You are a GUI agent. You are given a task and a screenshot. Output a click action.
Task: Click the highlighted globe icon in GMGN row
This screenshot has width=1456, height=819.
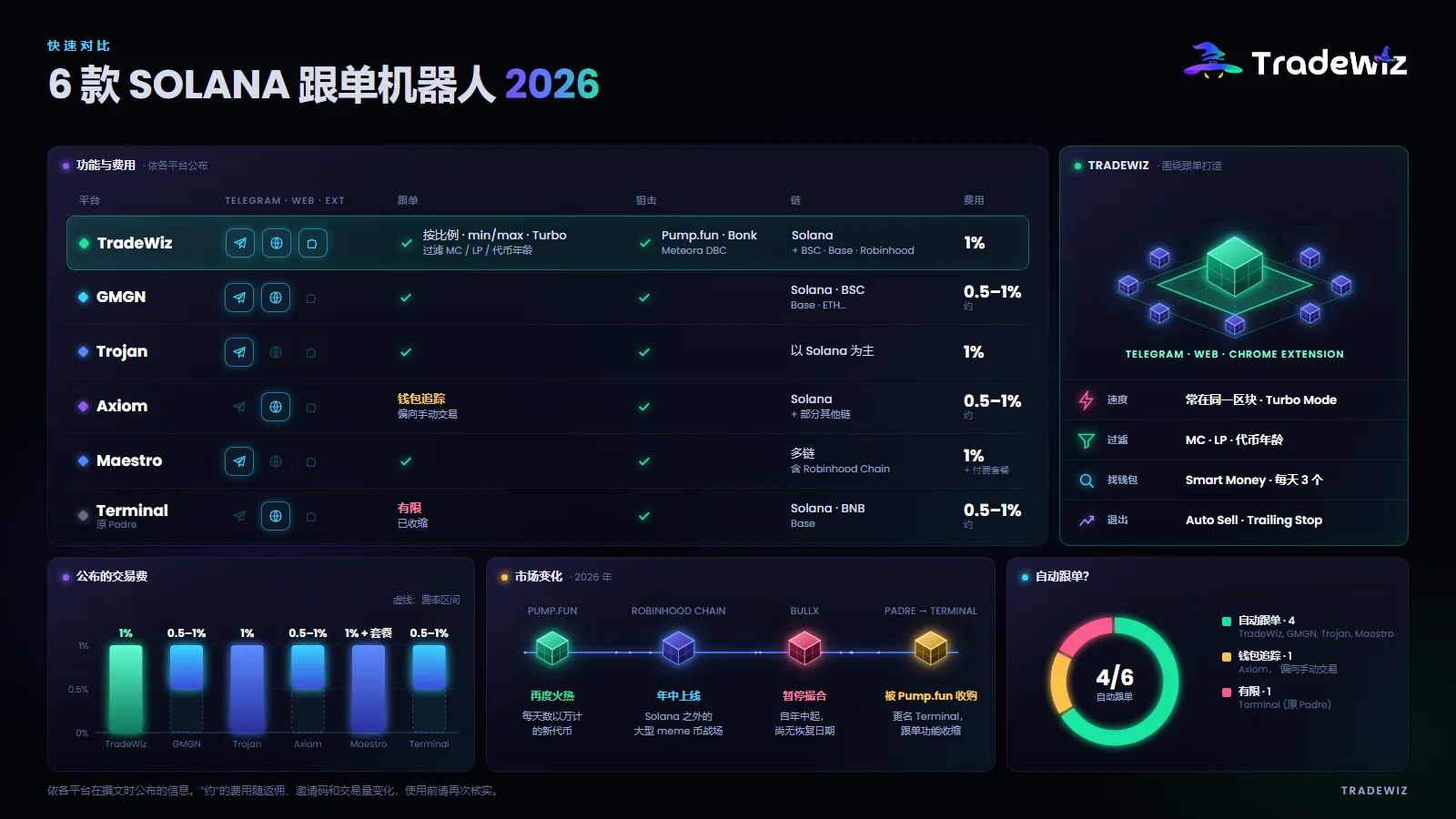click(276, 298)
